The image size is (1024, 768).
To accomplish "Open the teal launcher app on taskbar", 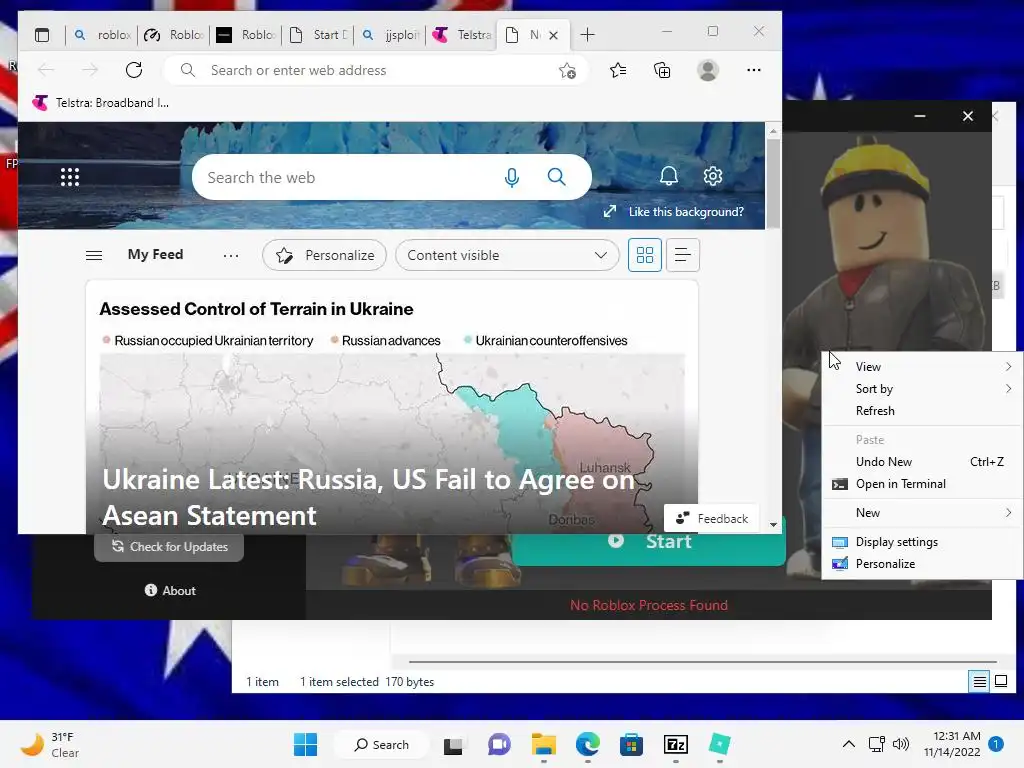I will 720,744.
